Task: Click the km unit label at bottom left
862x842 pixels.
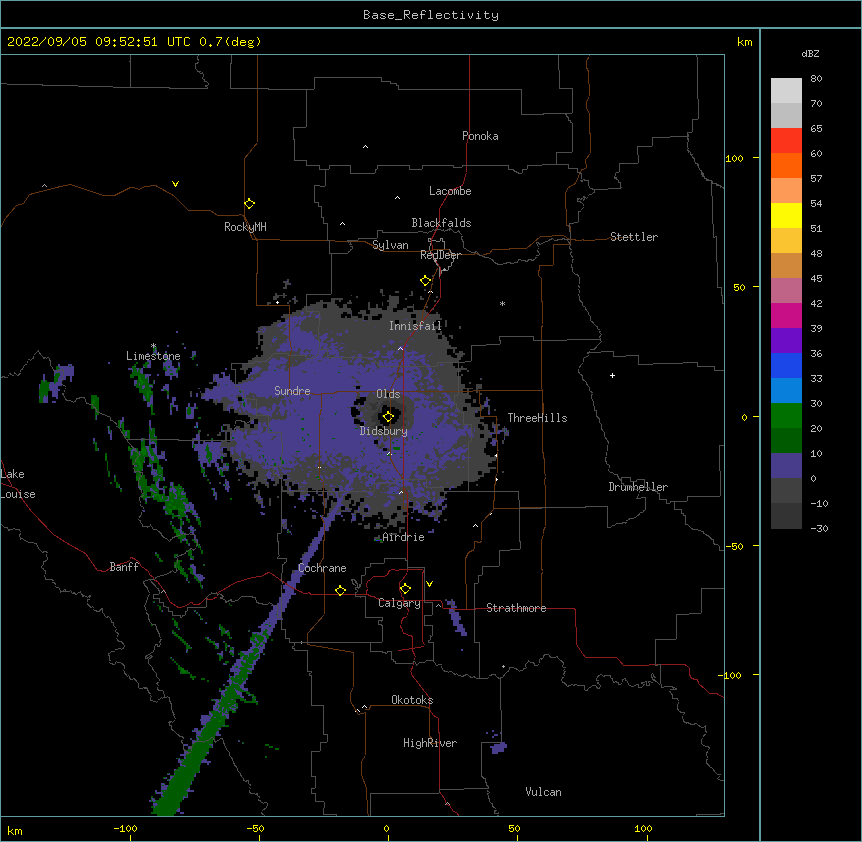Action: tap(15, 830)
